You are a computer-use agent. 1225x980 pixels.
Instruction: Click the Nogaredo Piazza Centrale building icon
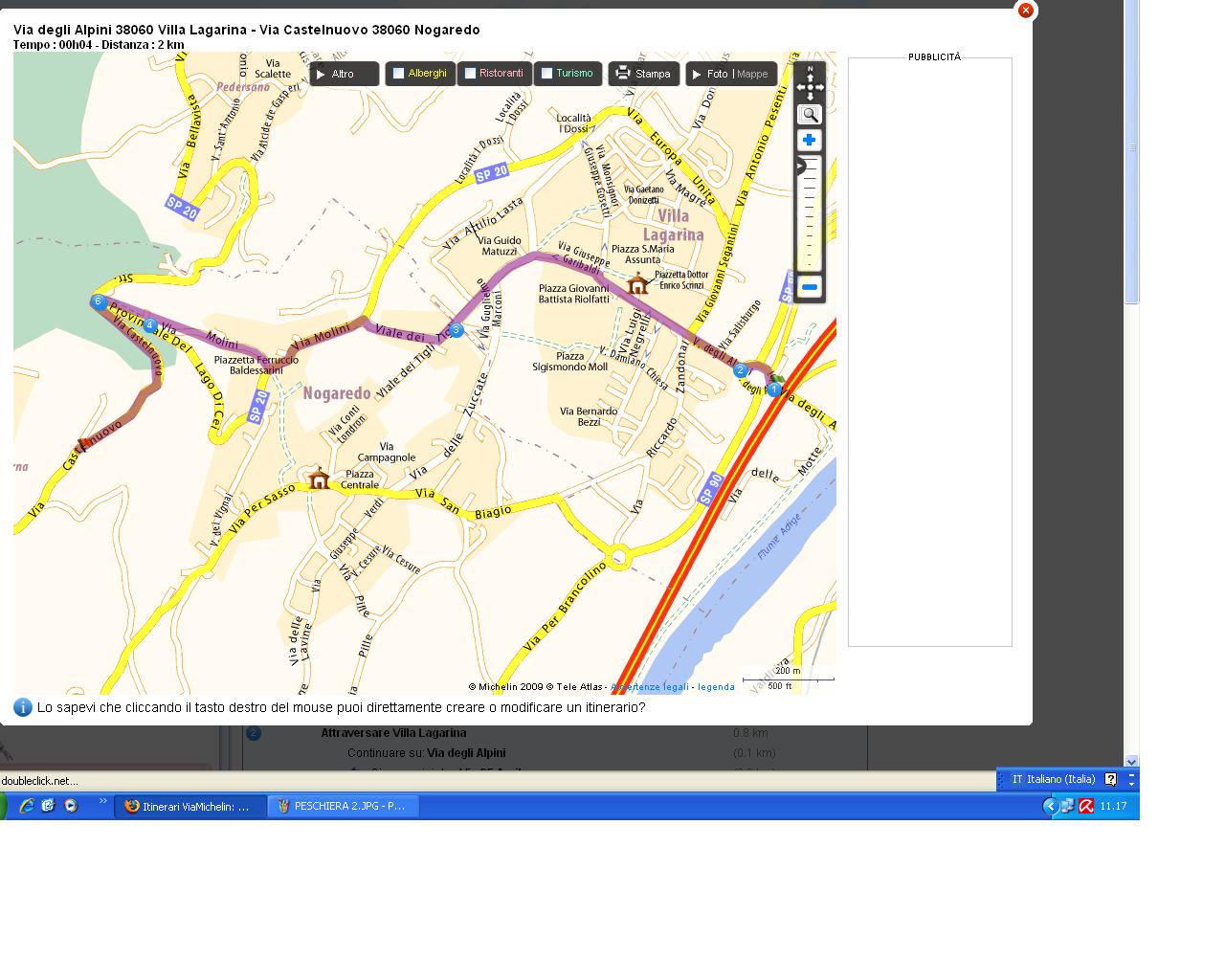(319, 478)
